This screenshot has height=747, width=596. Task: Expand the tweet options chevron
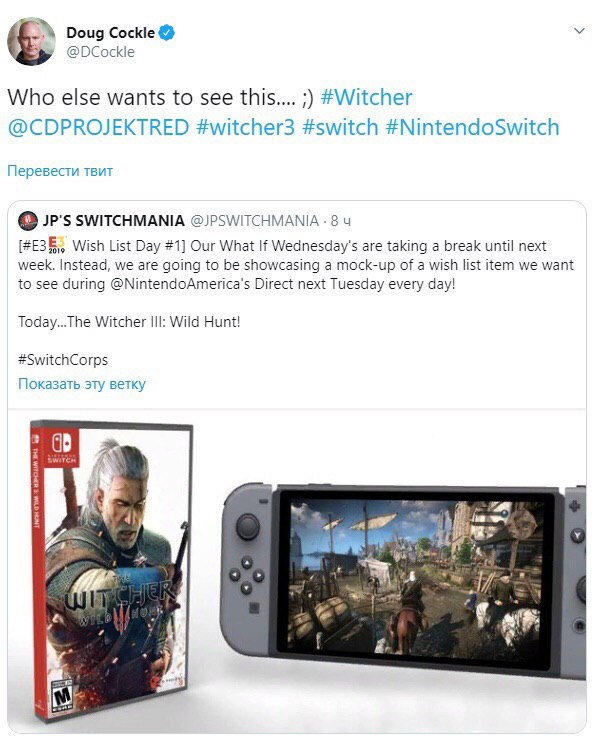point(579,31)
